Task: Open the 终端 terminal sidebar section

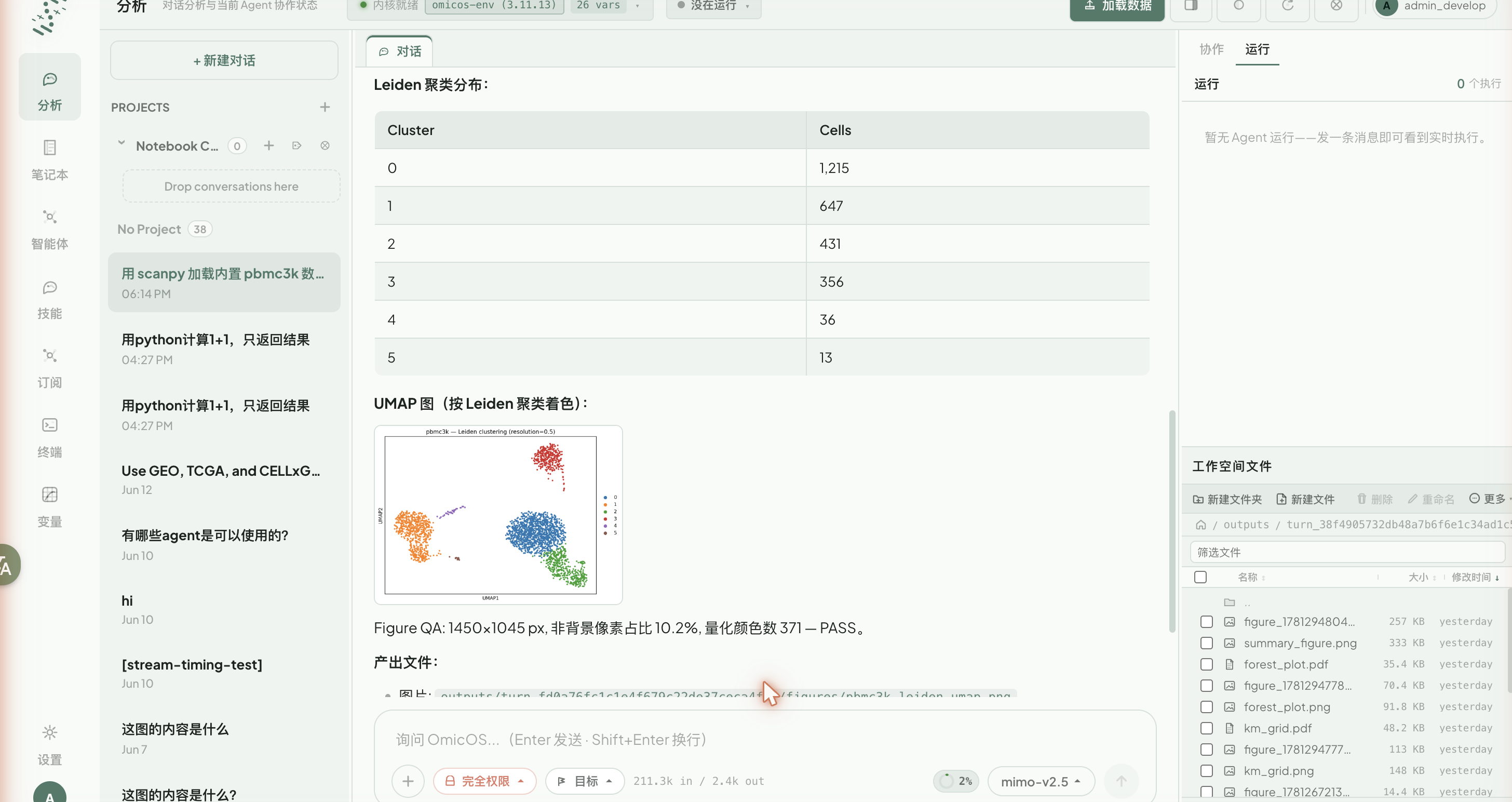Action: (x=49, y=437)
